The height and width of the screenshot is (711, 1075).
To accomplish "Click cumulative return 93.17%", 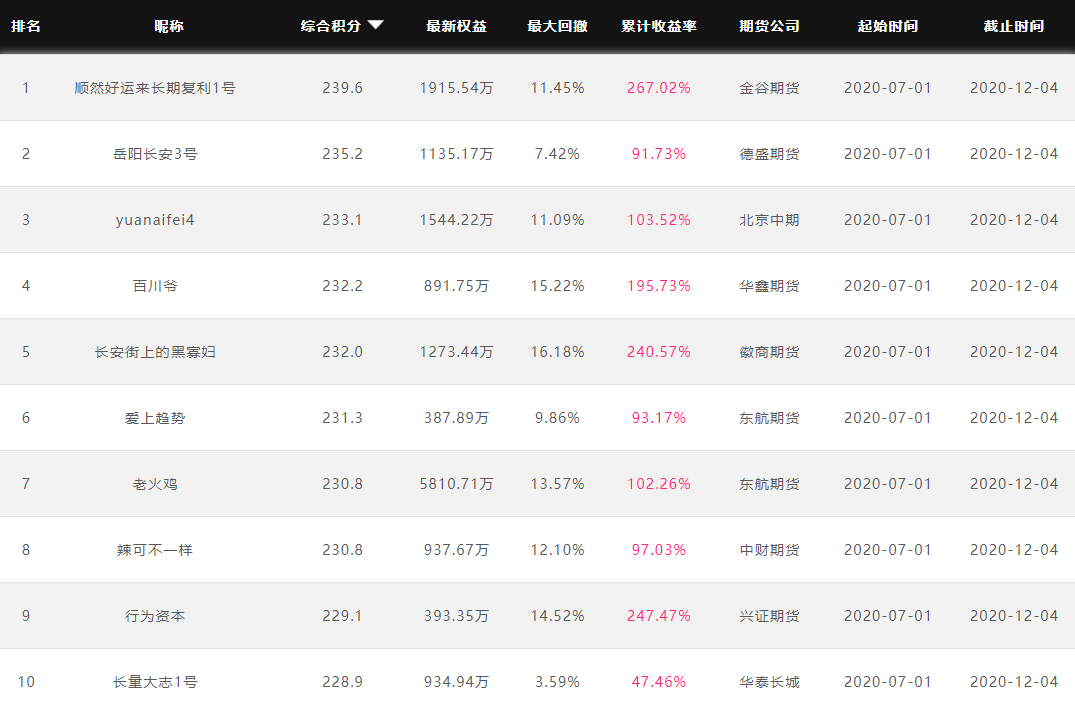I will pyautogui.click(x=659, y=418).
